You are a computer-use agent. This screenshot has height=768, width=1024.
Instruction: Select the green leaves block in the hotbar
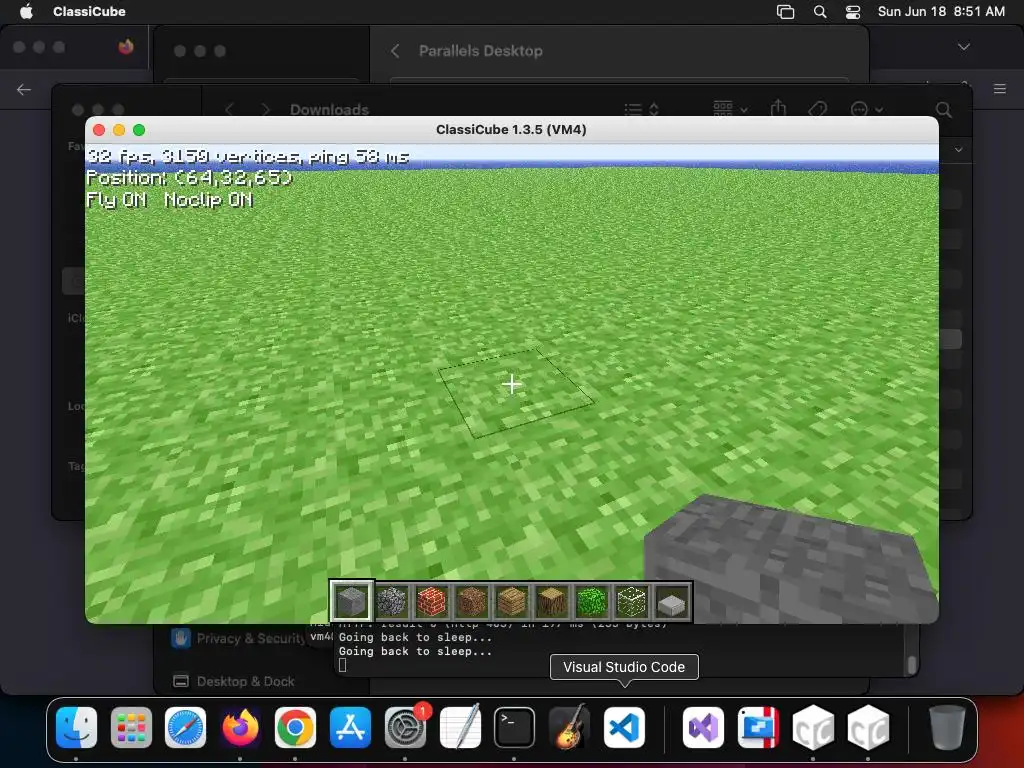point(592,601)
